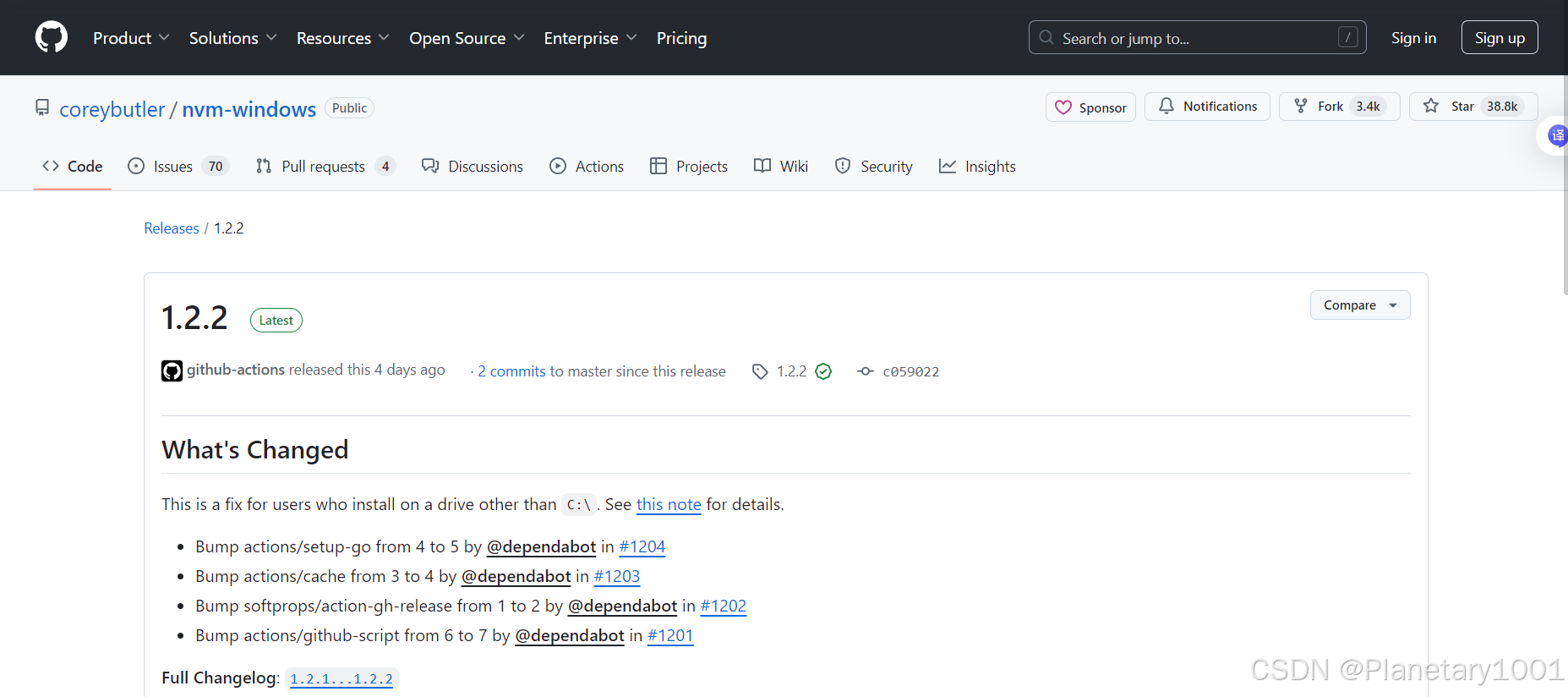
Task: Click the 38.8k star count
Action: (x=1502, y=107)
